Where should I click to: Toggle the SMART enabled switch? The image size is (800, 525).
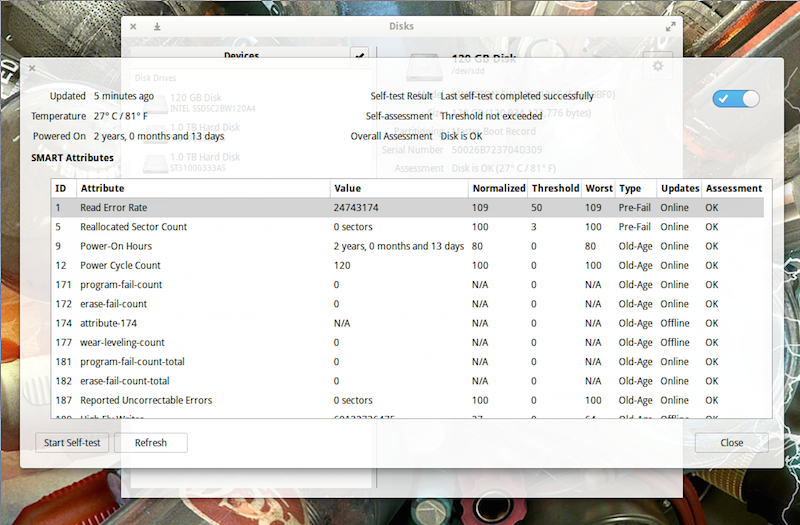point(736,99)
